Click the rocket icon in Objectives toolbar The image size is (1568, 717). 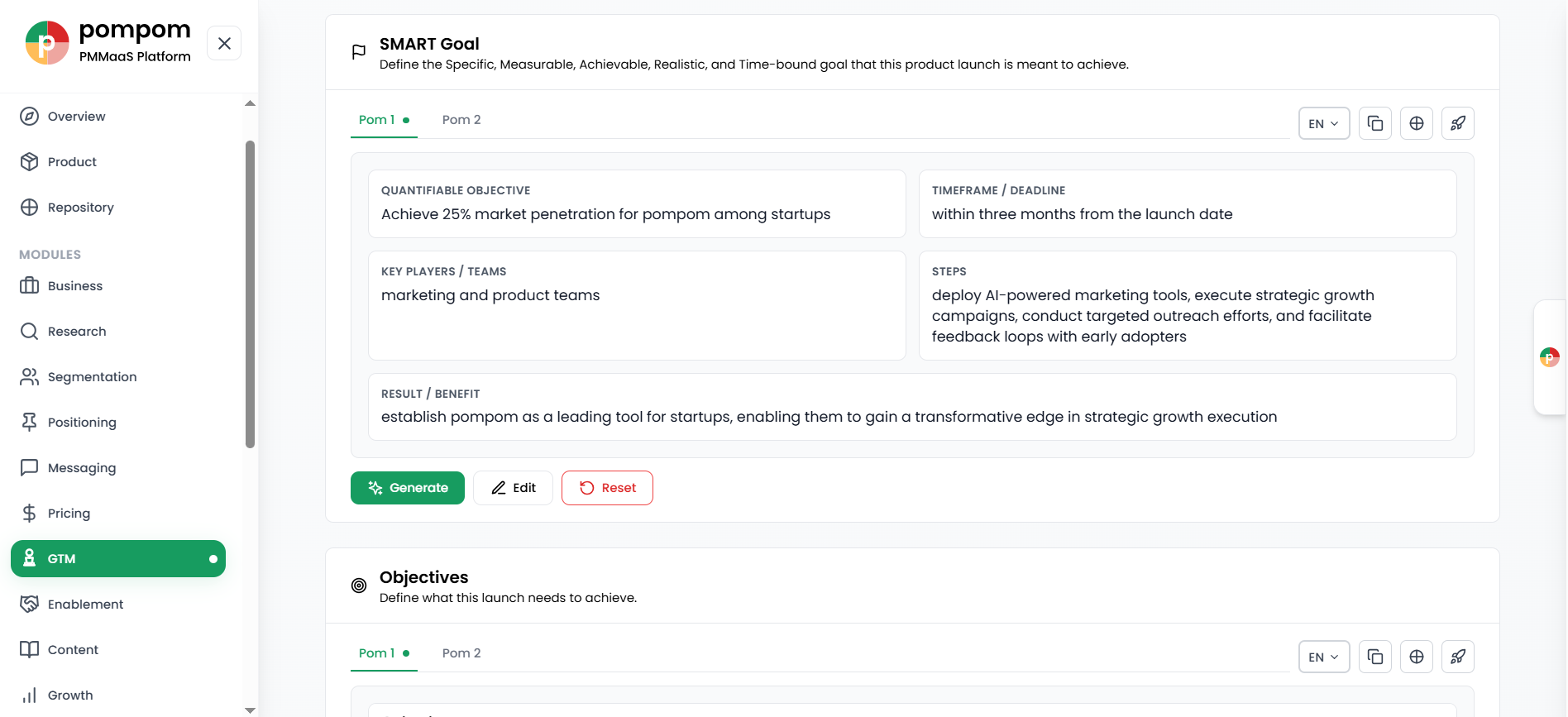(x=1458, y=657)
